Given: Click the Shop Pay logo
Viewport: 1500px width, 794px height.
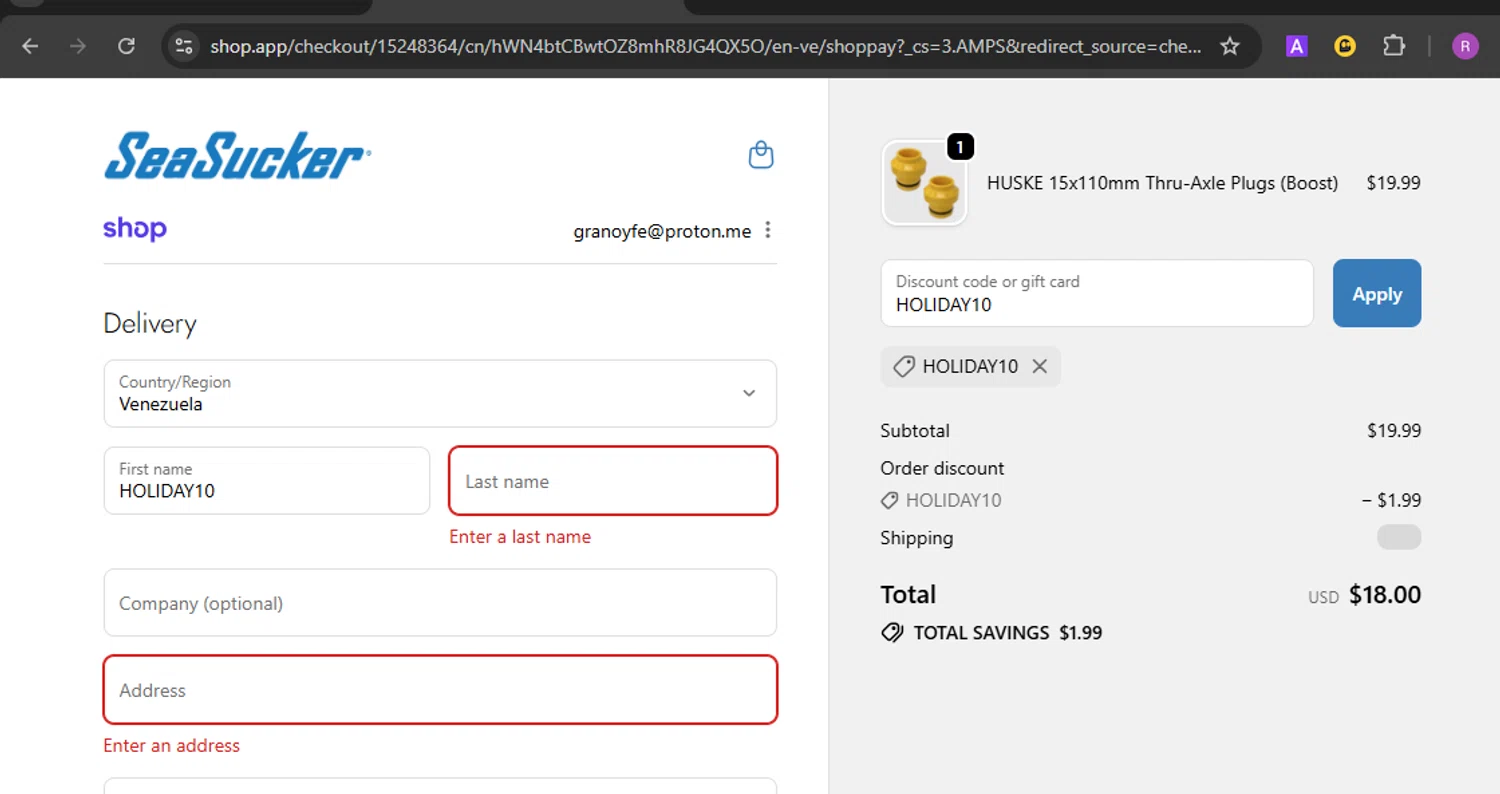Looking at the screenshot, I should click(135, 229).
